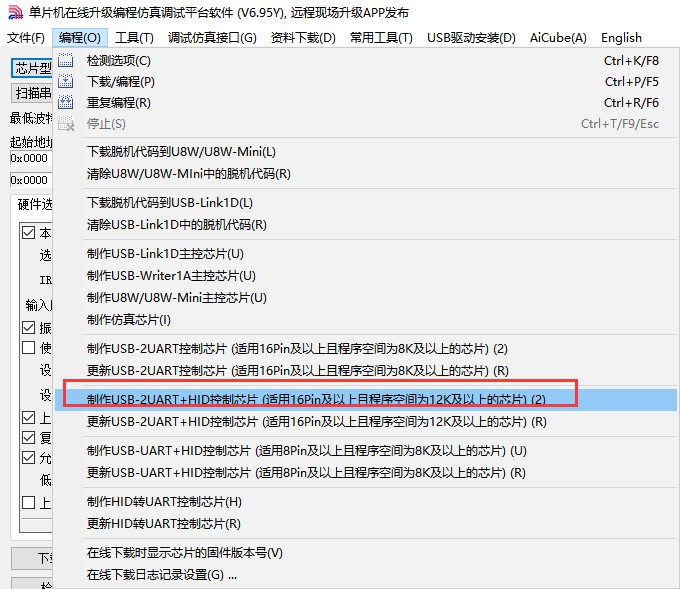Click the second 0x0000 address field

[x=31, y=180]
